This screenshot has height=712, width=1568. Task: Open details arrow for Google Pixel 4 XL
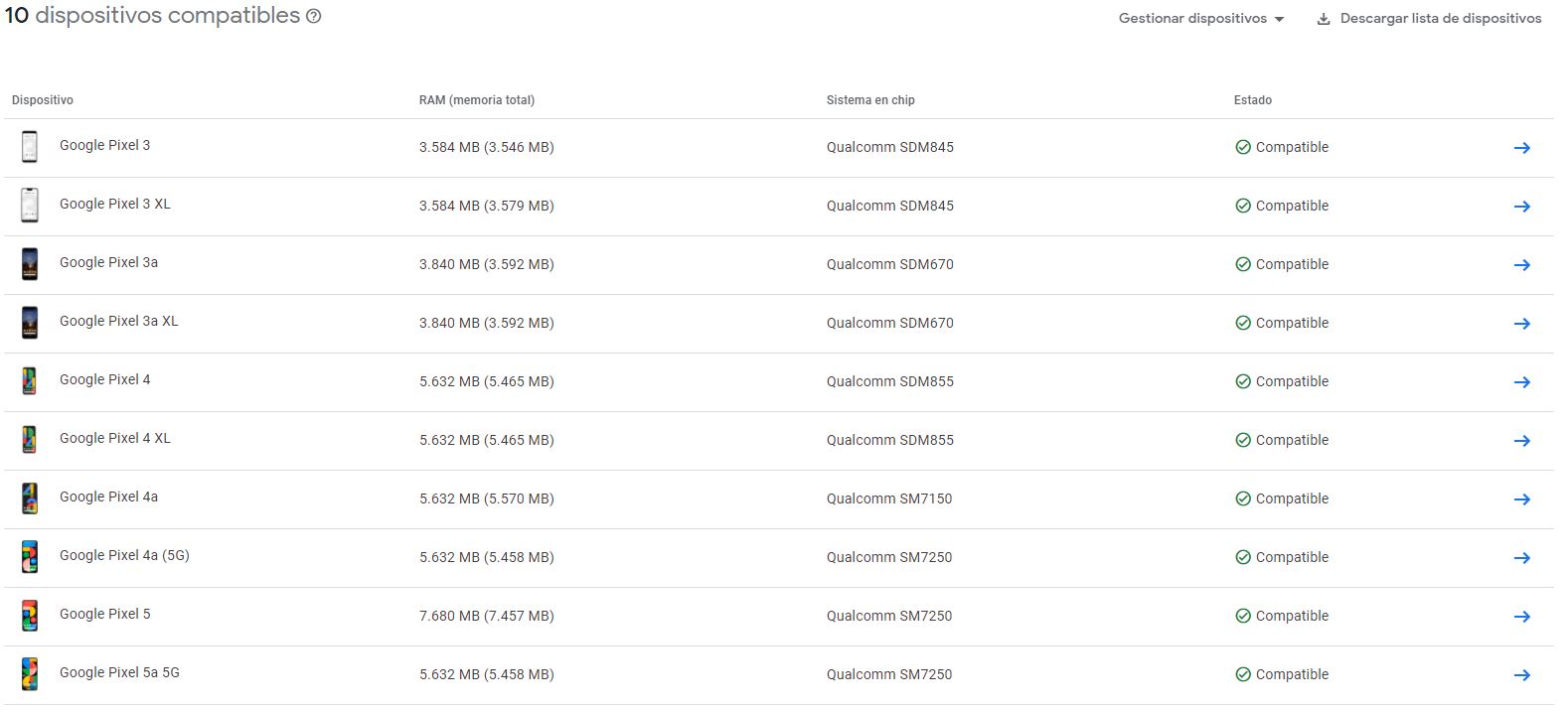tap(1521, 441)
